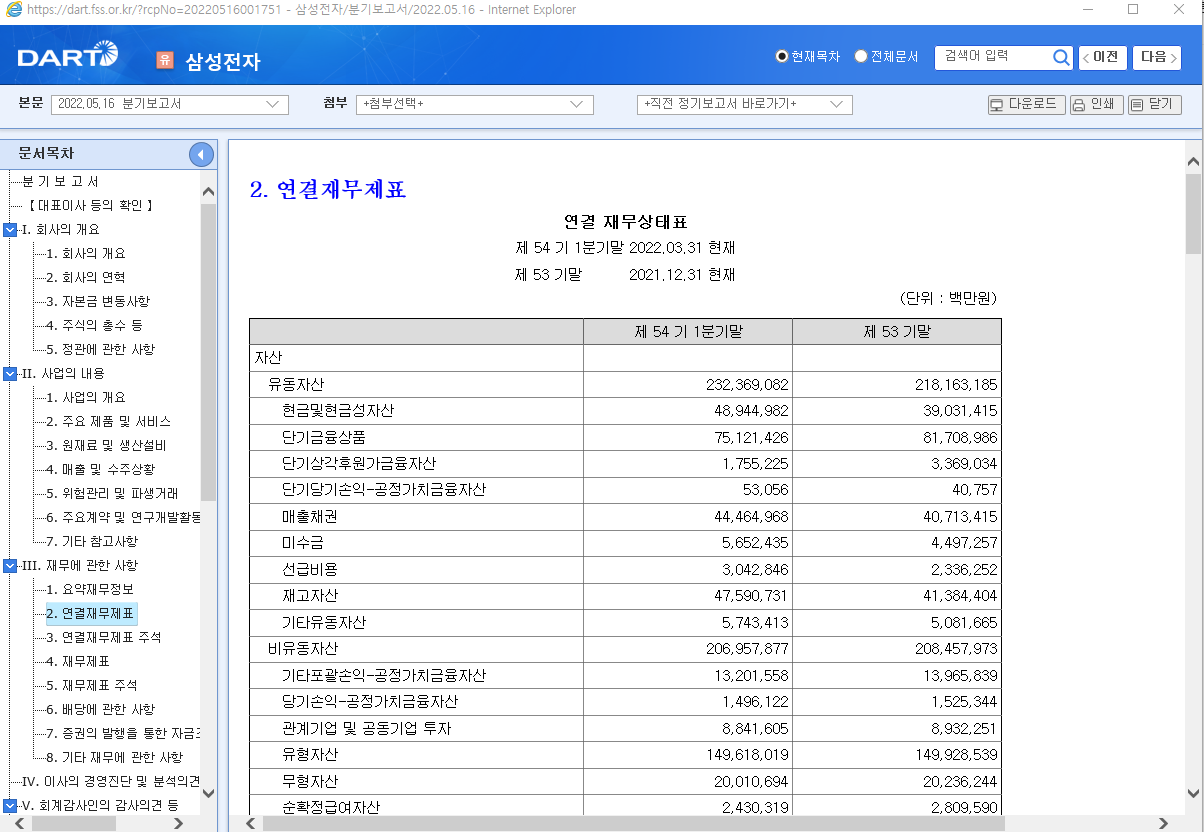The width and height of the screenshot is (1204, 832).
Task: Click the document vertical scrollbar thumb
Action: [1193, 214]
